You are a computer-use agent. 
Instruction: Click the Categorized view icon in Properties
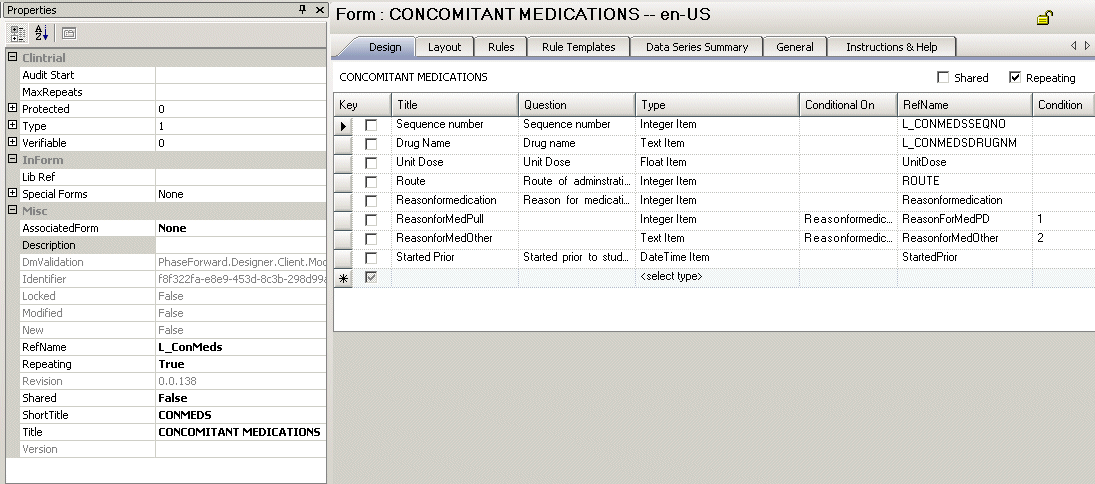[x=19, y=32]
